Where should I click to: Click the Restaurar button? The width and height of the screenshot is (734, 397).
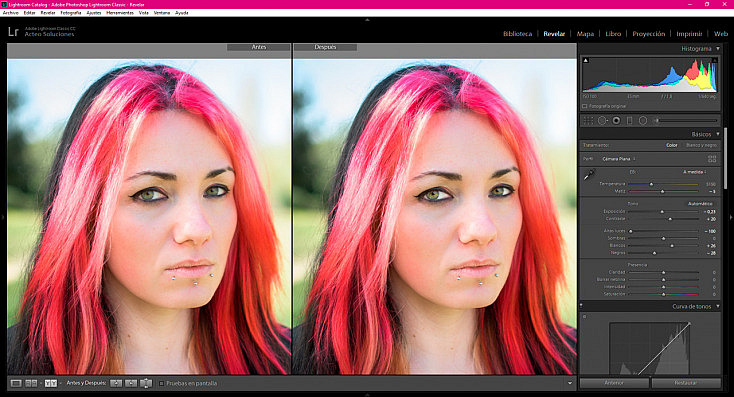[686, 383]
